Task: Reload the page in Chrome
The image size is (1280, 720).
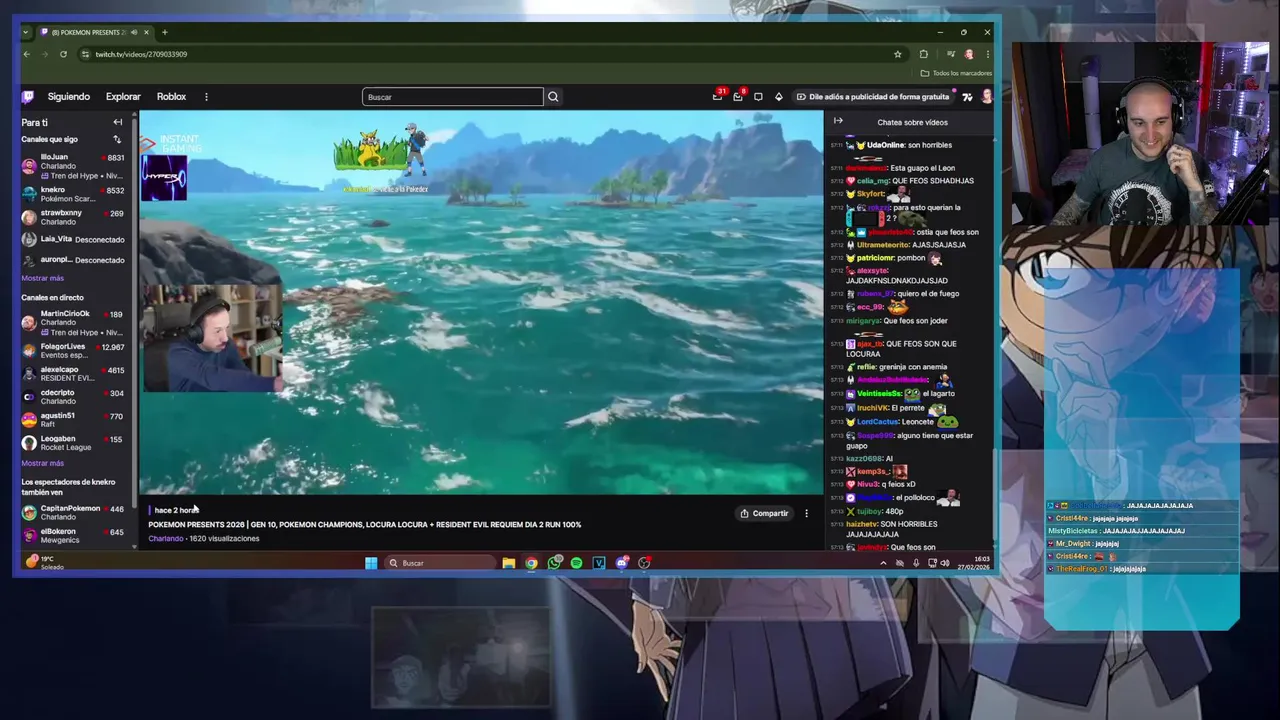Action: pos(63,54)
